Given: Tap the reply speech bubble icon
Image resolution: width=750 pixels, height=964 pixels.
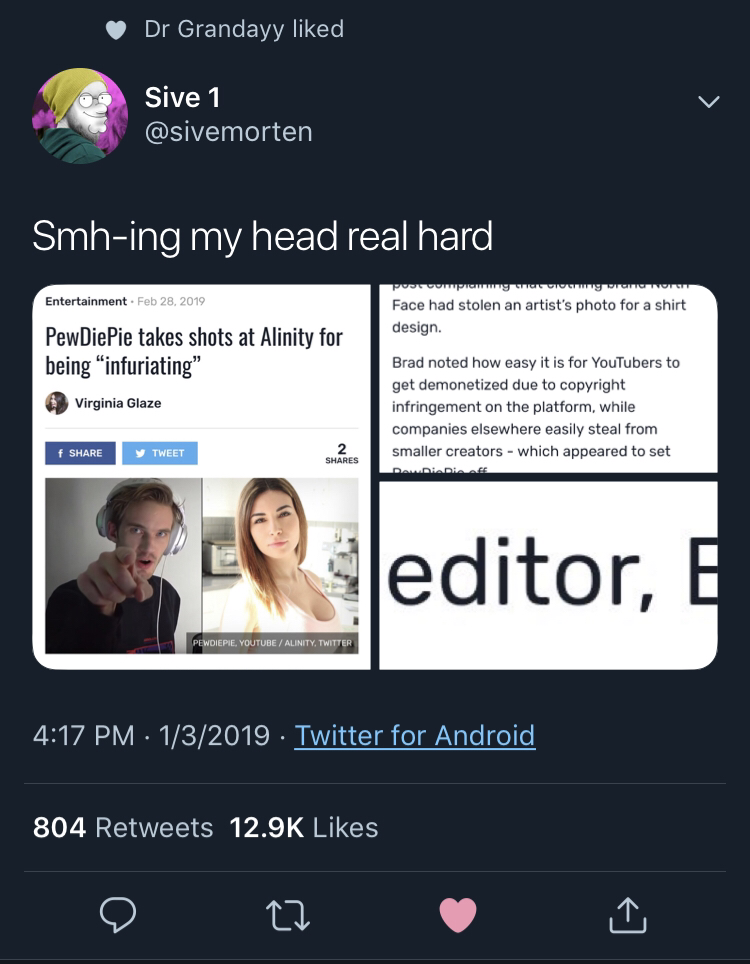Looking at the screenshot, I should coord(117,915).
